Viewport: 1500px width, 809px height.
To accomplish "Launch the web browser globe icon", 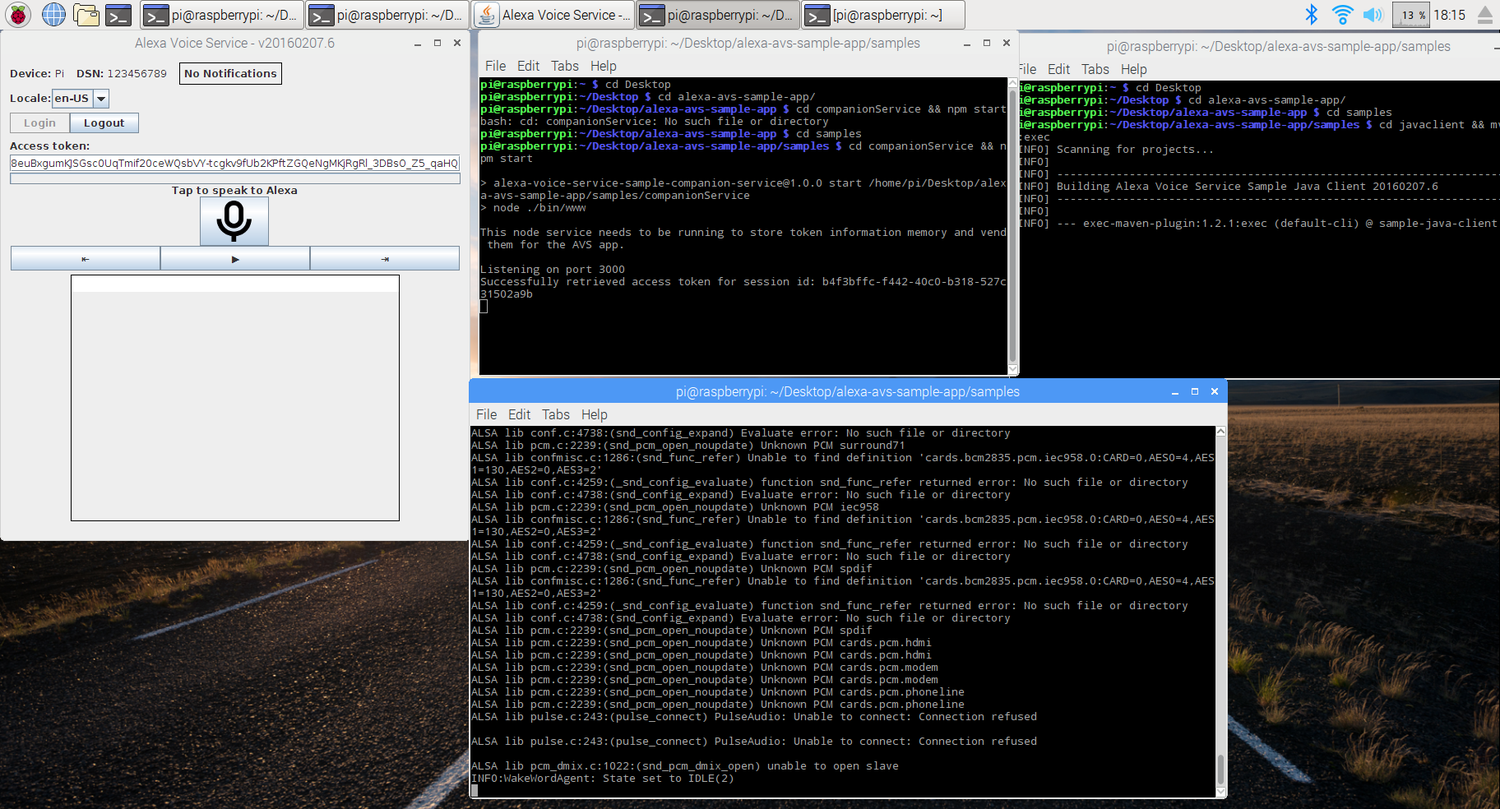I will pos(53,15).
